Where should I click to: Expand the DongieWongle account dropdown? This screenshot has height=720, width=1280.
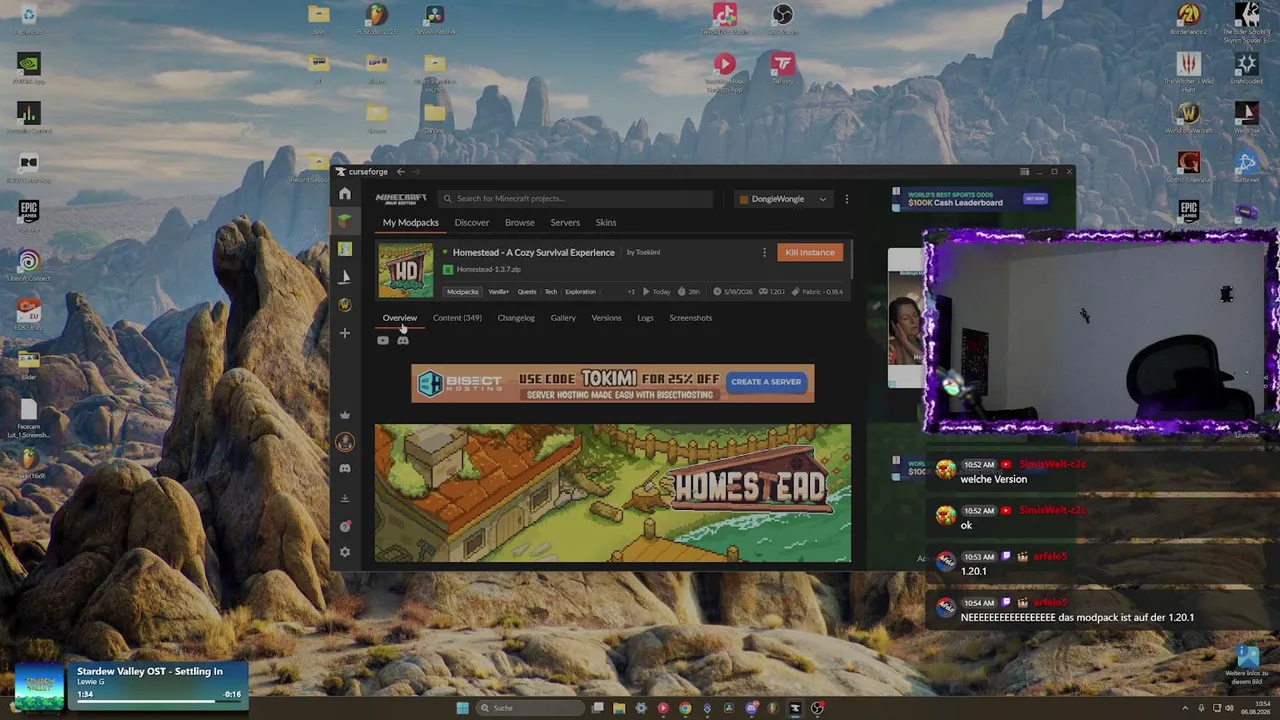tap(784, 199)
